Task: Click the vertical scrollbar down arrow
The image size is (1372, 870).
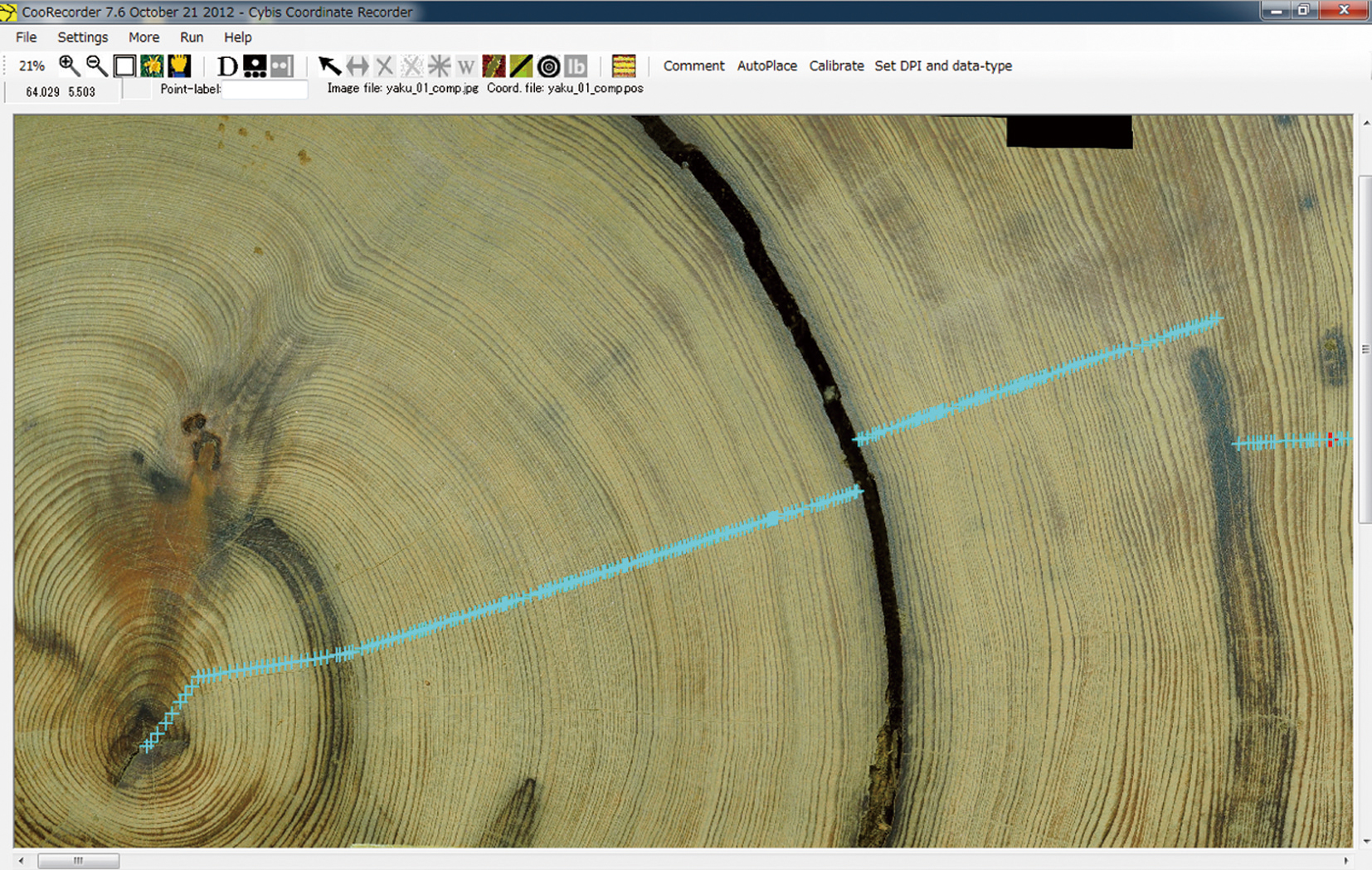Action: point(1365,841)
